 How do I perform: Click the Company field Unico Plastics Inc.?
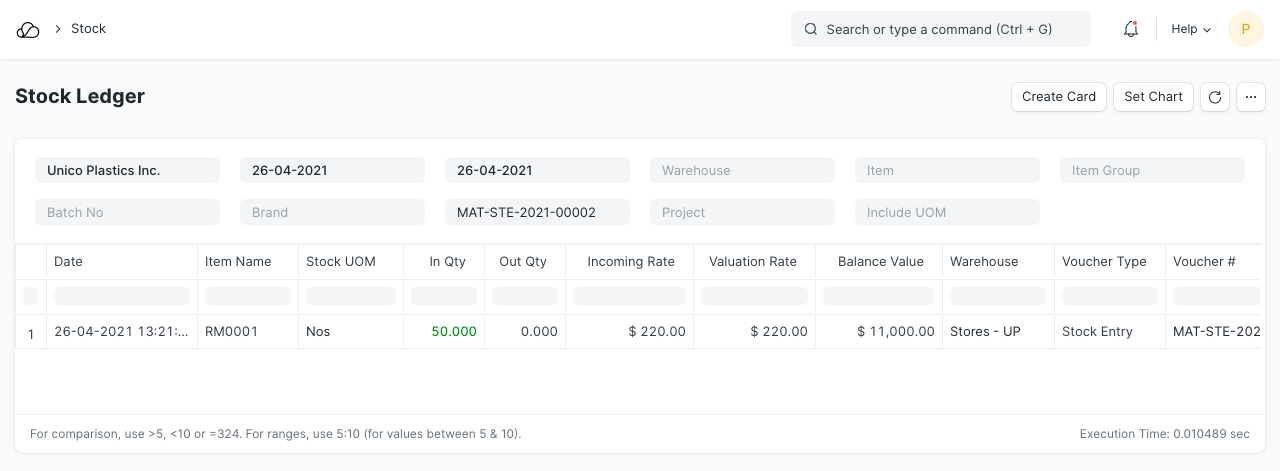127,171
